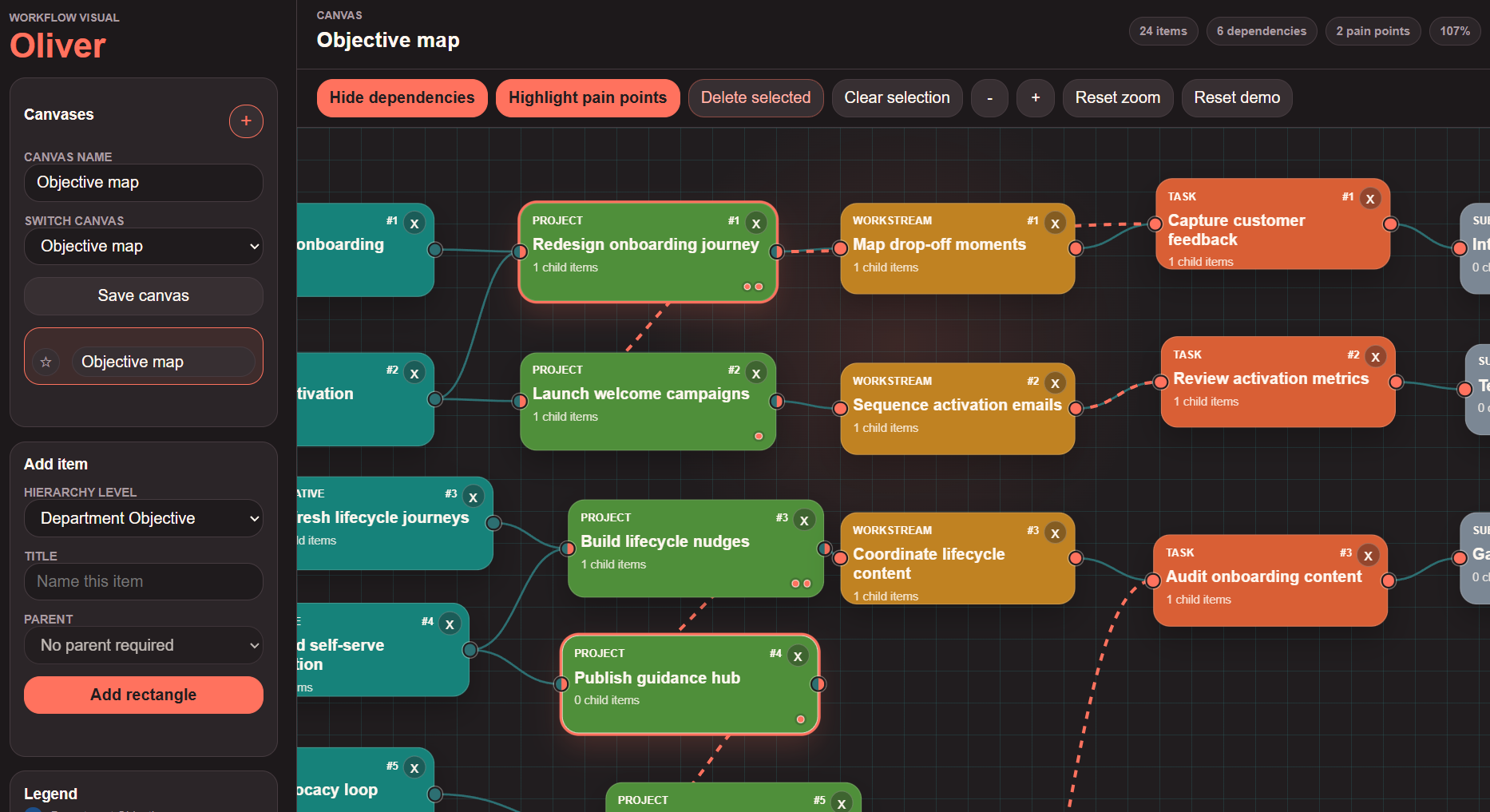Screen dimensions: 1490x812
Task: Click the 24 items badge
Action: 1163,31
